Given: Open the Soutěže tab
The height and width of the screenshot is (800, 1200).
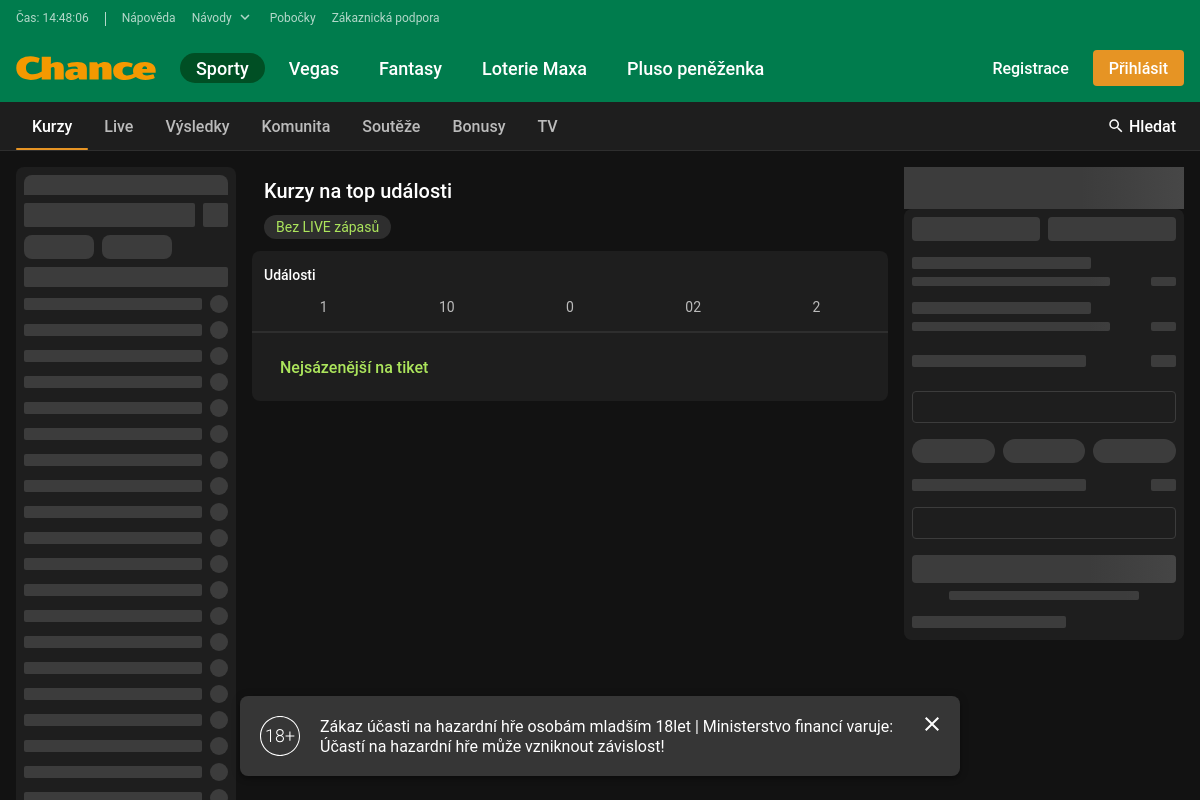Looking at the screenshot, I should click(x=391, y=126).
